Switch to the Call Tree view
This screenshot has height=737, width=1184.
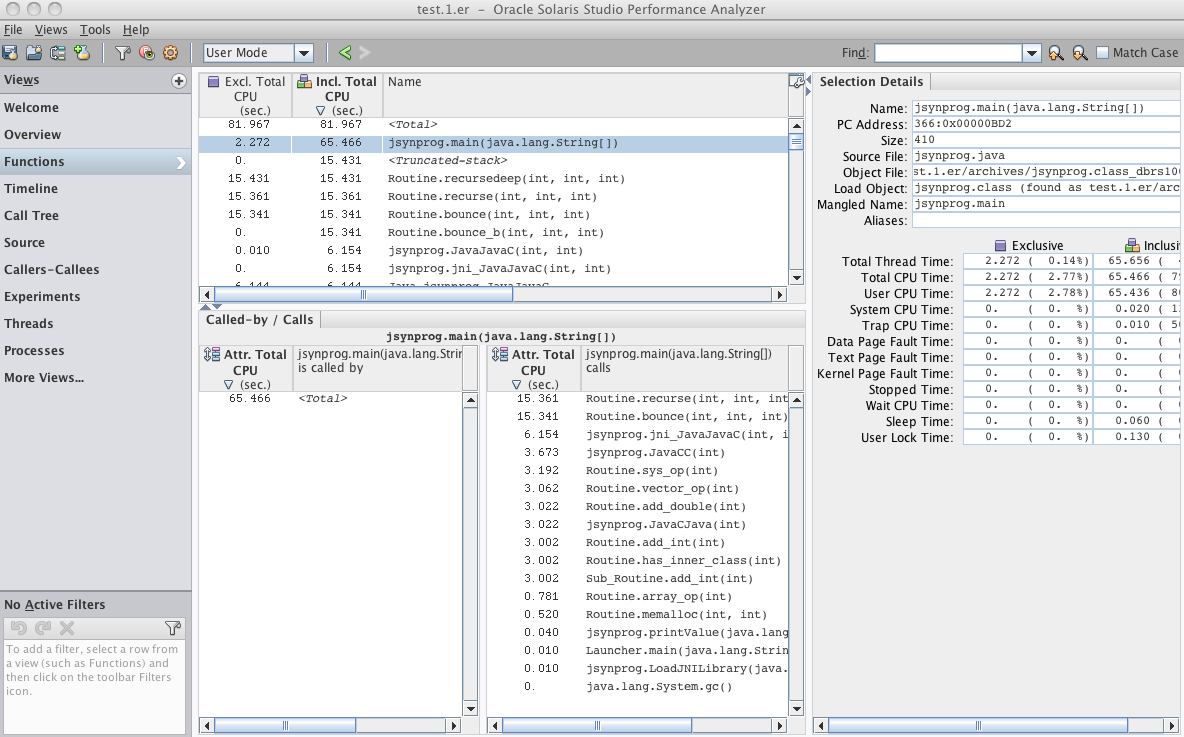(x=95, y=216)
